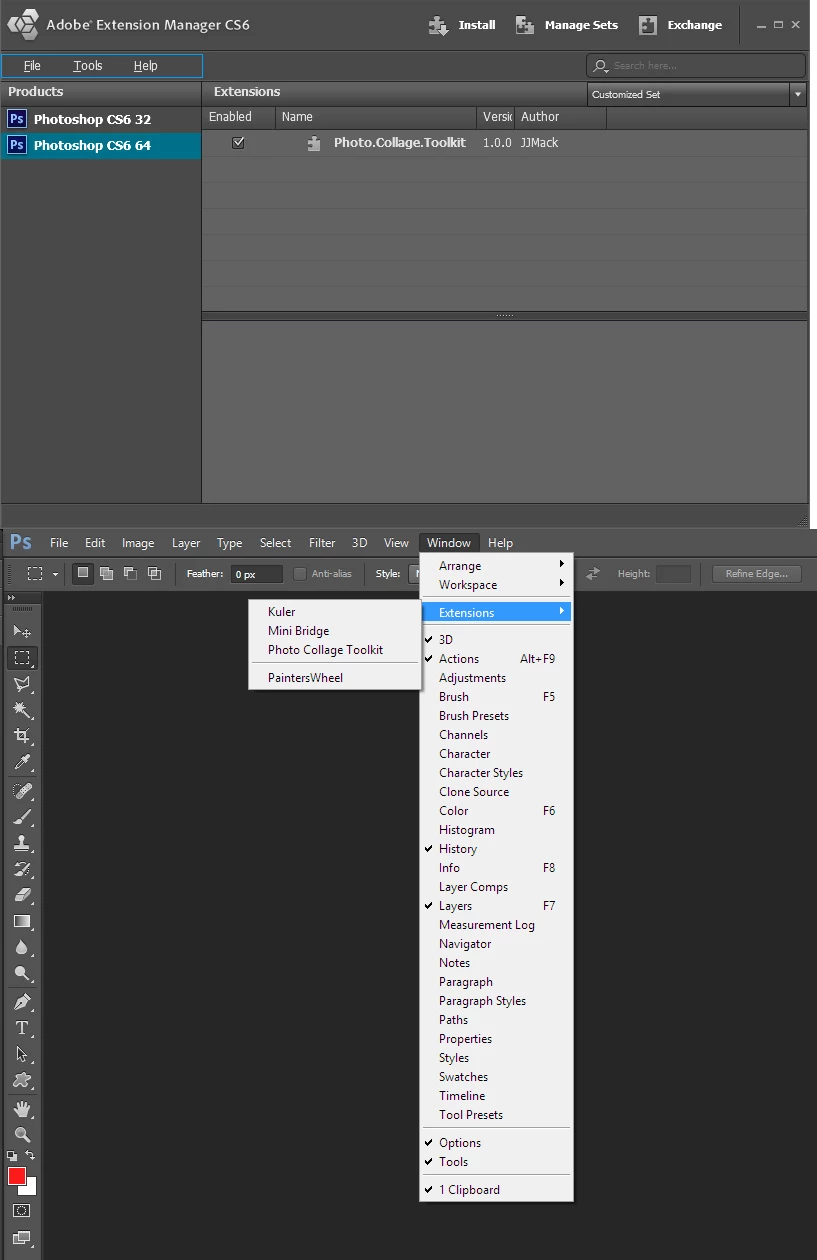Toggle the Actions panel entry
817x1260 pixels.
(495, 659)
